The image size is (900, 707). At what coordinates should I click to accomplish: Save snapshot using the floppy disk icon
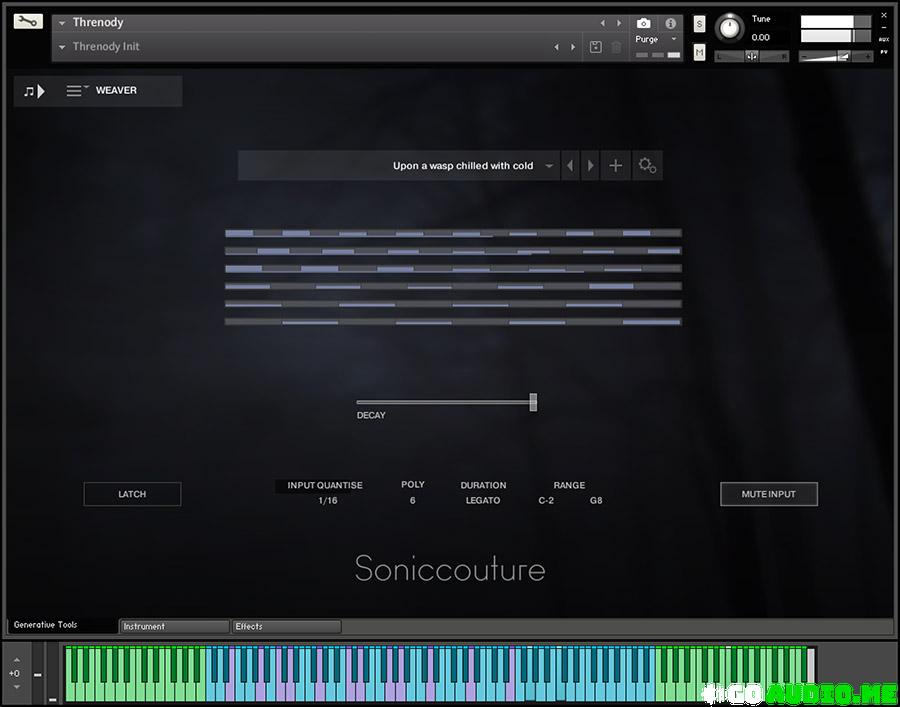pyautogui.click(x=596, y=47)
